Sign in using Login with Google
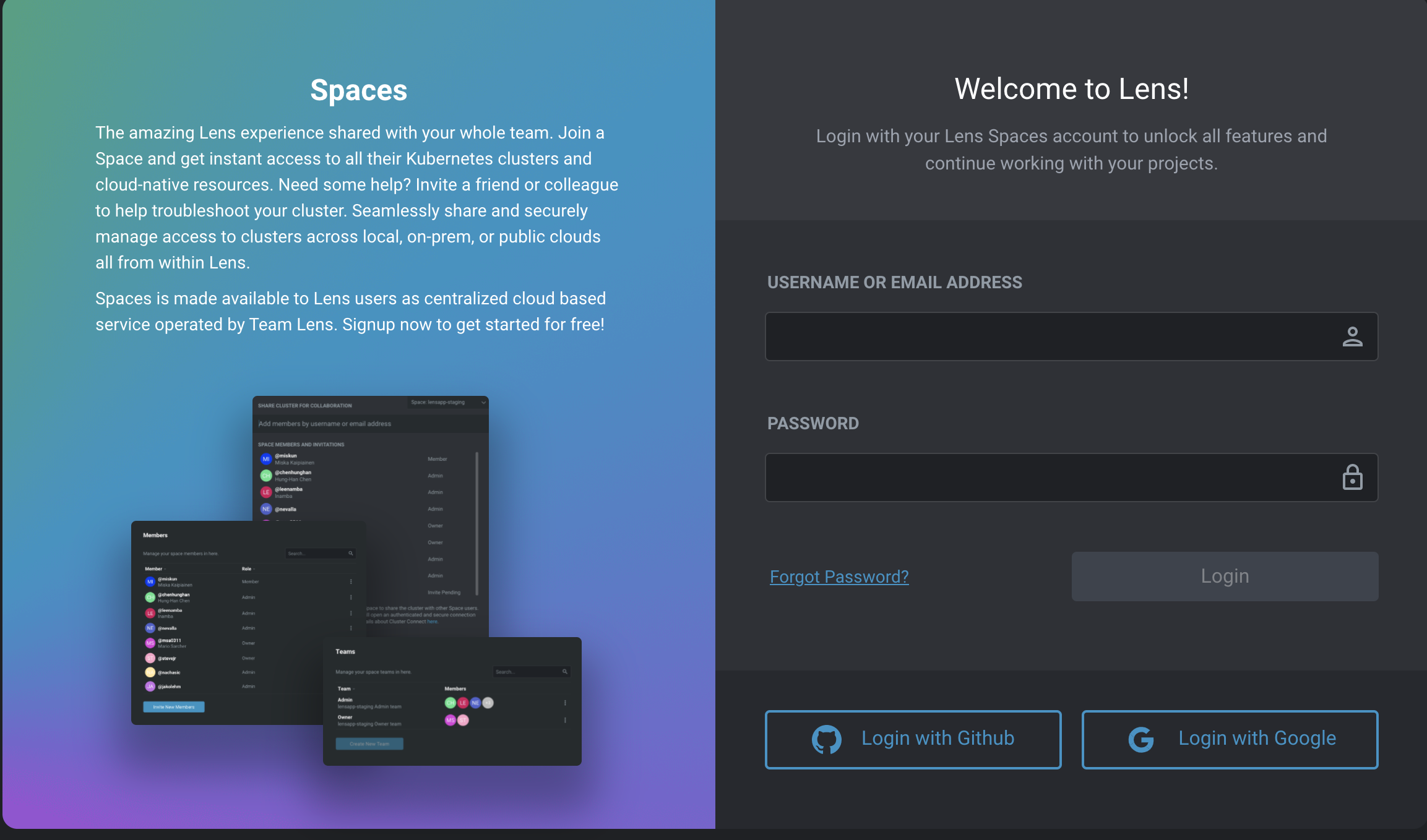The width and height of the screenshot is (1427, 840). point(1230,739)
